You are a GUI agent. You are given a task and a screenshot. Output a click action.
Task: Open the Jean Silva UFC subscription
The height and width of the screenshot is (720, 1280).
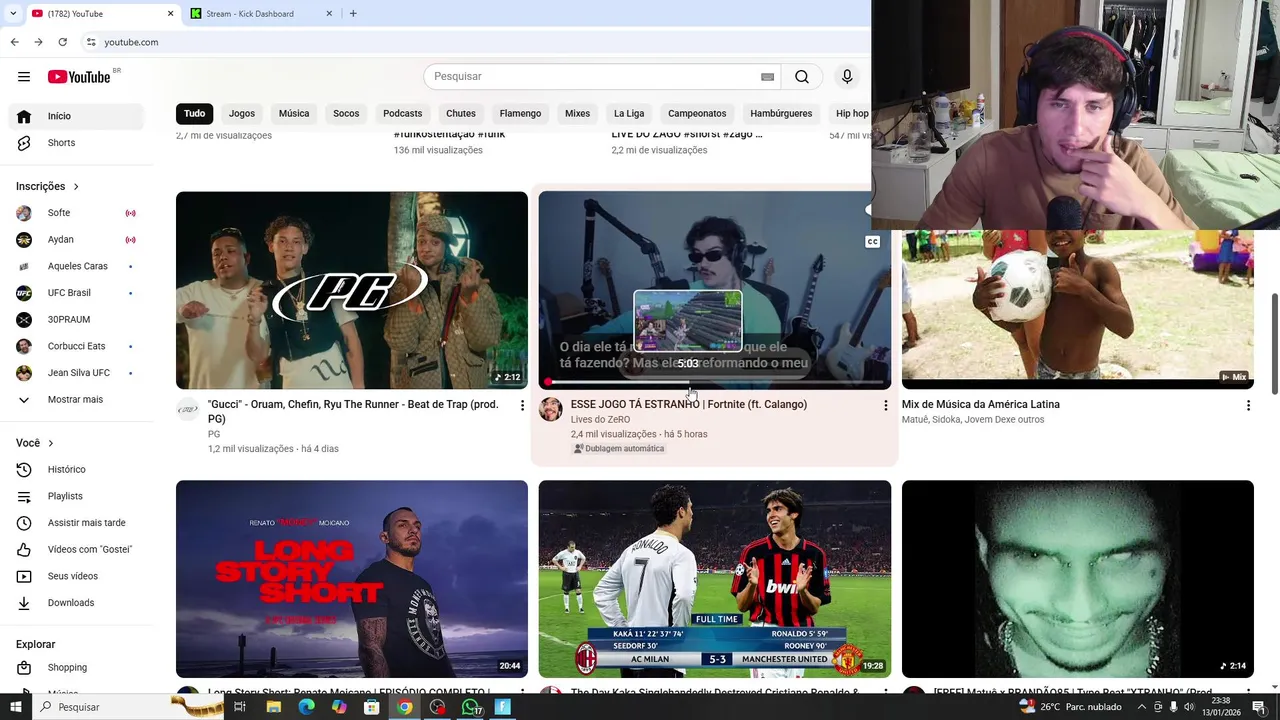(76, 373)
